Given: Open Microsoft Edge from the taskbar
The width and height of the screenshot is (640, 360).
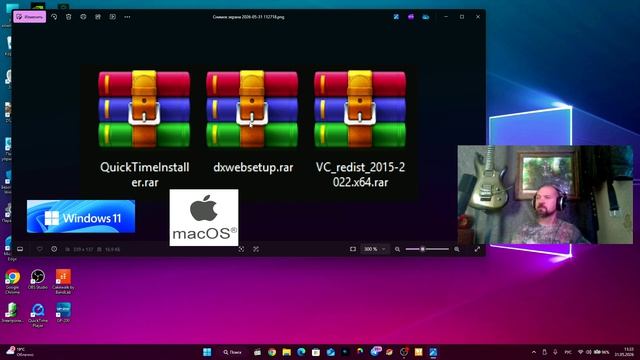Looking at the screenshot, I should coord(301,352).
